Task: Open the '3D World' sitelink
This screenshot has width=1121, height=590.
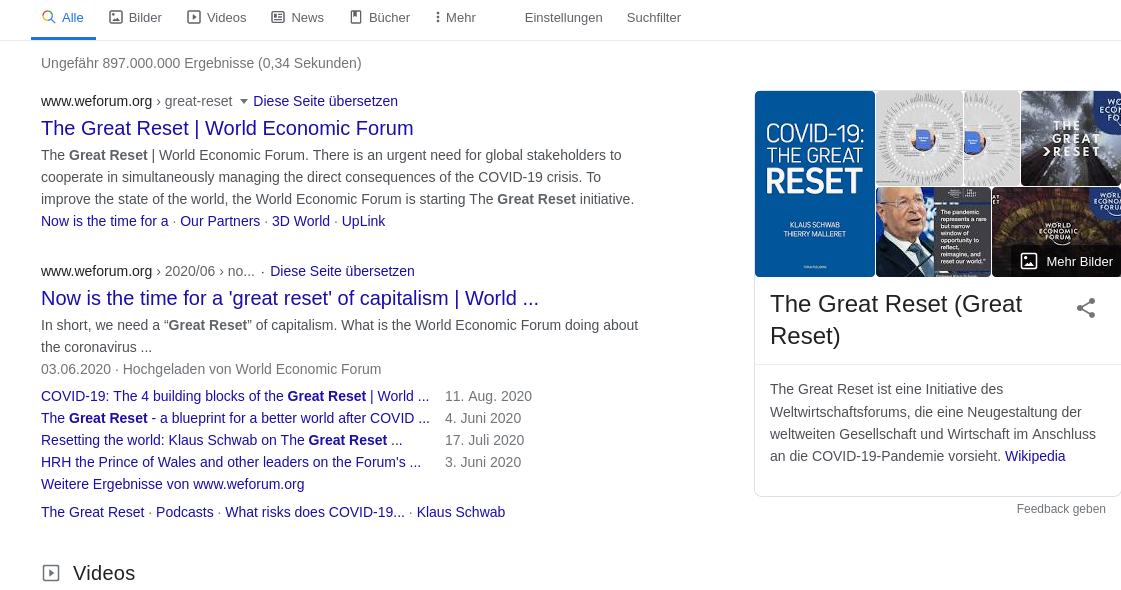Action: click(301, 221)
